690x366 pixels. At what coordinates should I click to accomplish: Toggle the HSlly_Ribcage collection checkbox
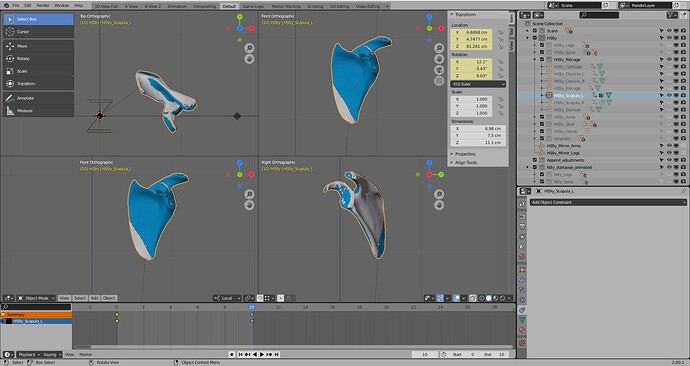pos(542,59)
